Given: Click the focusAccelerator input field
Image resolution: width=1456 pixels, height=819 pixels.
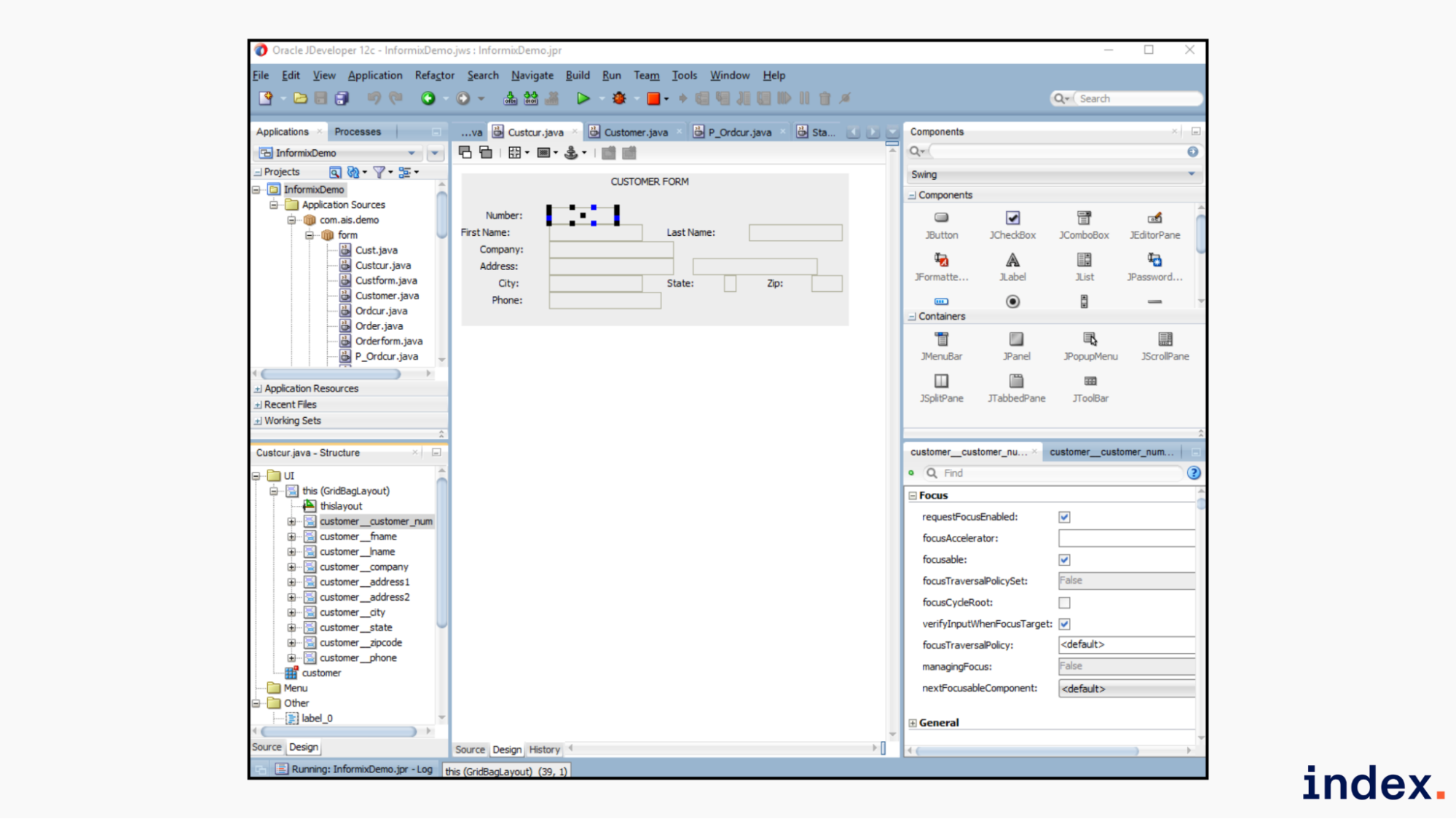Looking at the screenshot, I should pyautogui.click(x=1125, y=538).
